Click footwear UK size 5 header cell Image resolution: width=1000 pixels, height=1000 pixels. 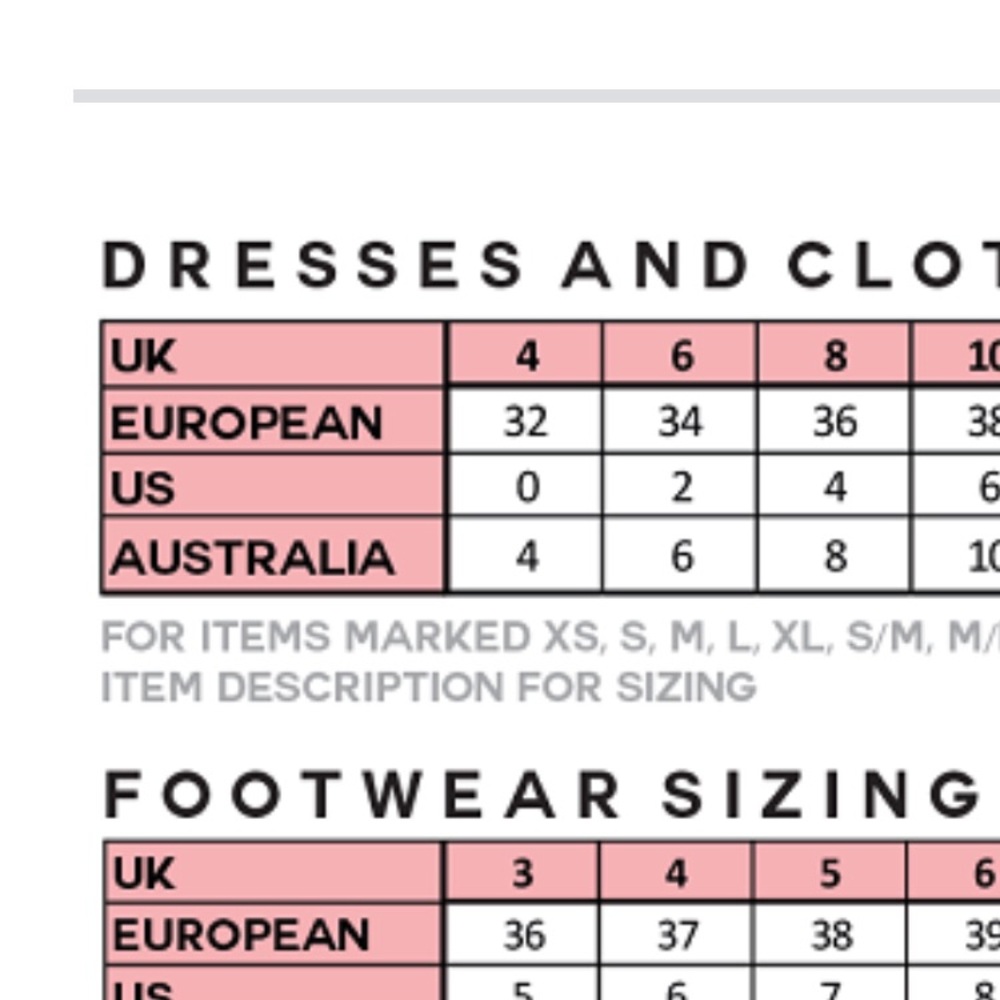click(x=830, y=872)
